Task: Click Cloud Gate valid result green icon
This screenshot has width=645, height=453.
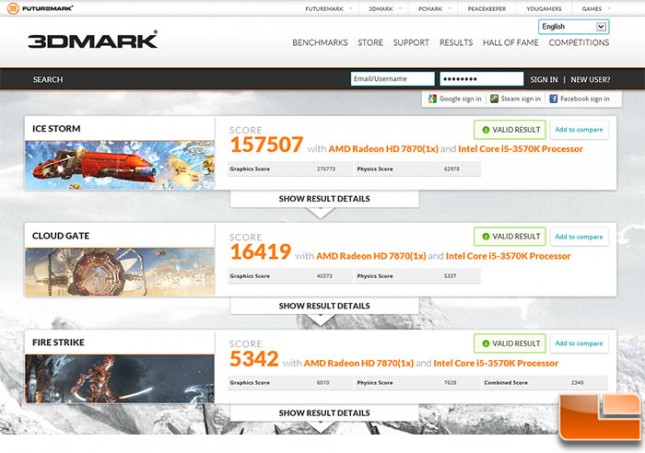Action: pyautogui.click(x=485, y=237)
